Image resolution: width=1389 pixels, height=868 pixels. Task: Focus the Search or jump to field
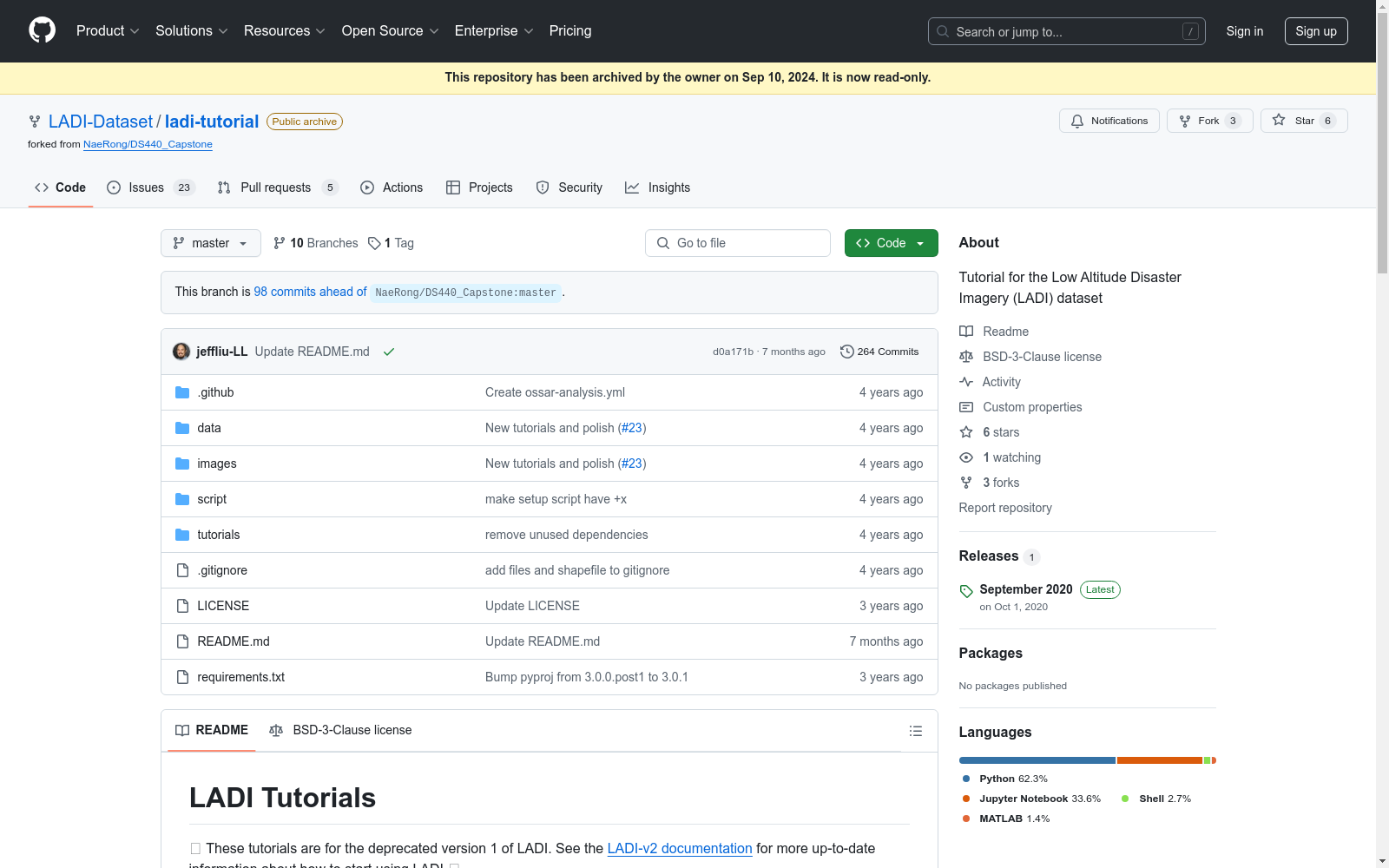(1067, 31)
